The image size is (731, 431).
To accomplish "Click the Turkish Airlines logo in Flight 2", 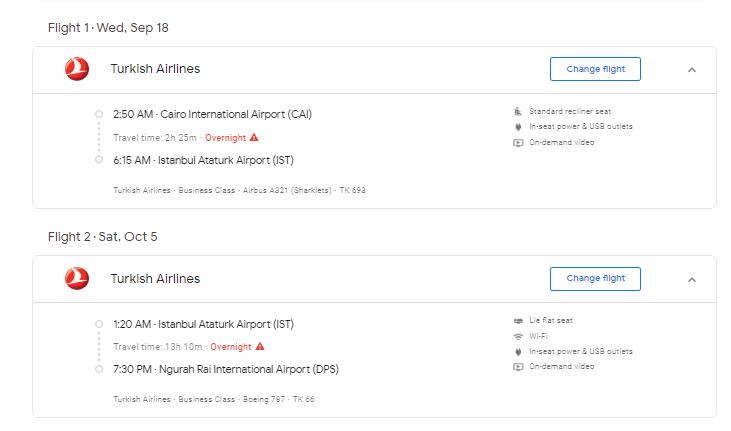I will [x=77, y=279].
